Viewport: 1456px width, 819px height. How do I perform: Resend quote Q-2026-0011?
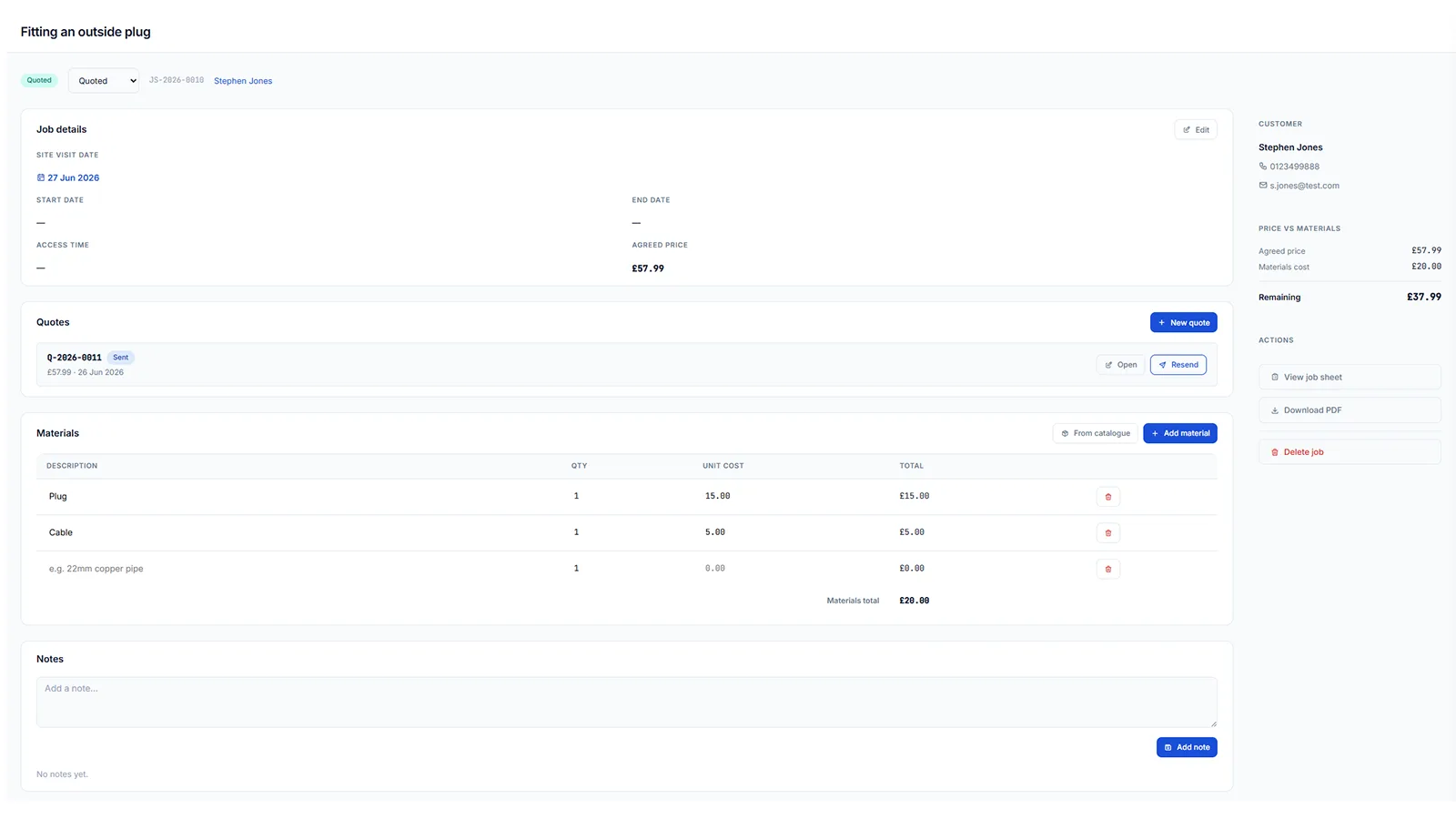coord(1178,365)
